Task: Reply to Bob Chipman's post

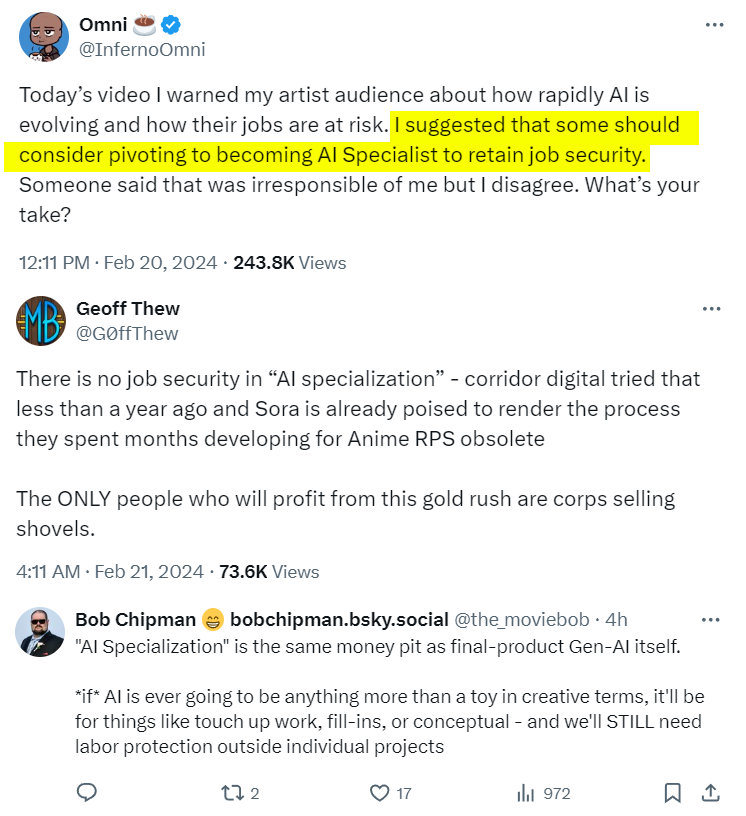Action: (87, 793)
